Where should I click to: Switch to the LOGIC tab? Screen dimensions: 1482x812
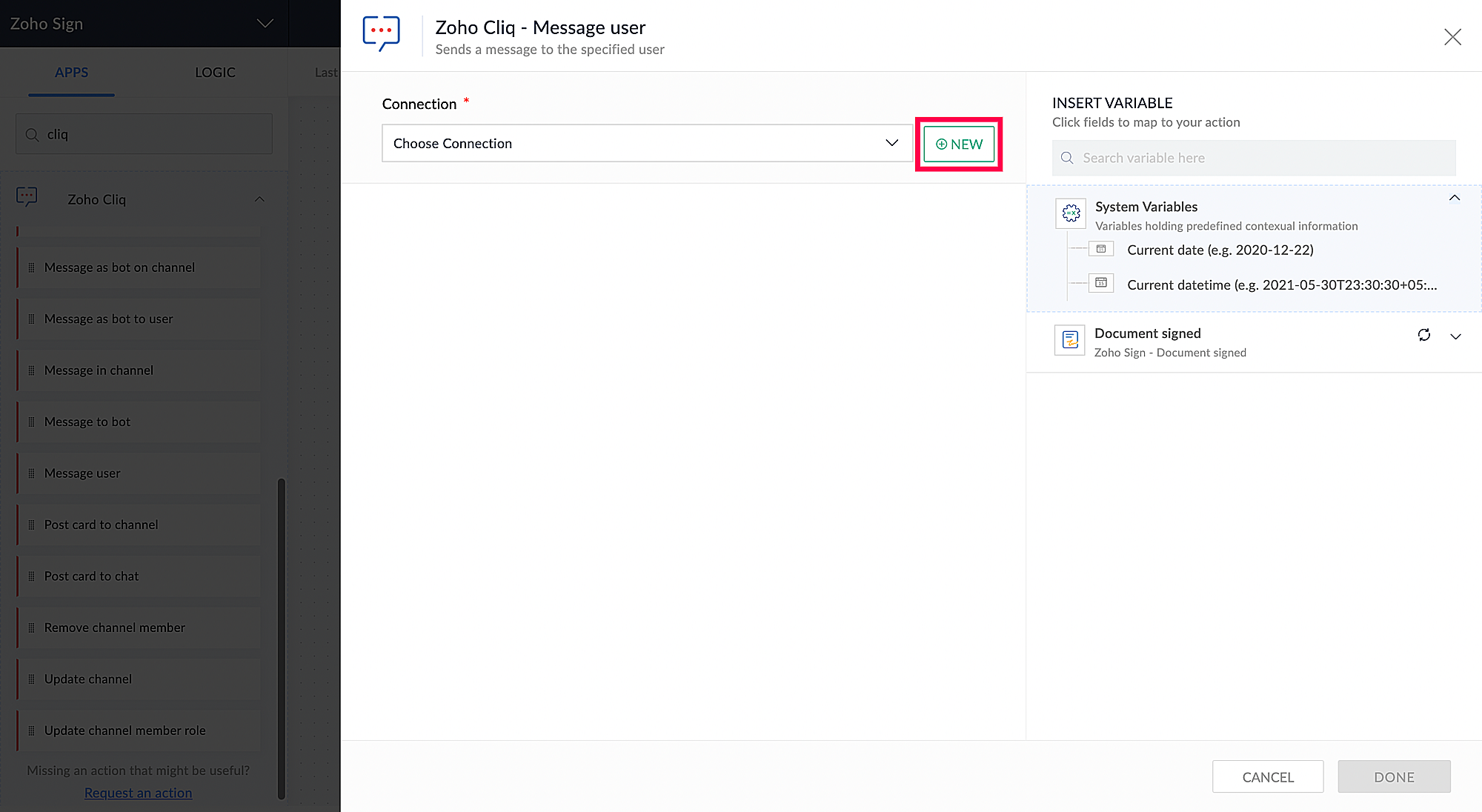click(215, 73)
